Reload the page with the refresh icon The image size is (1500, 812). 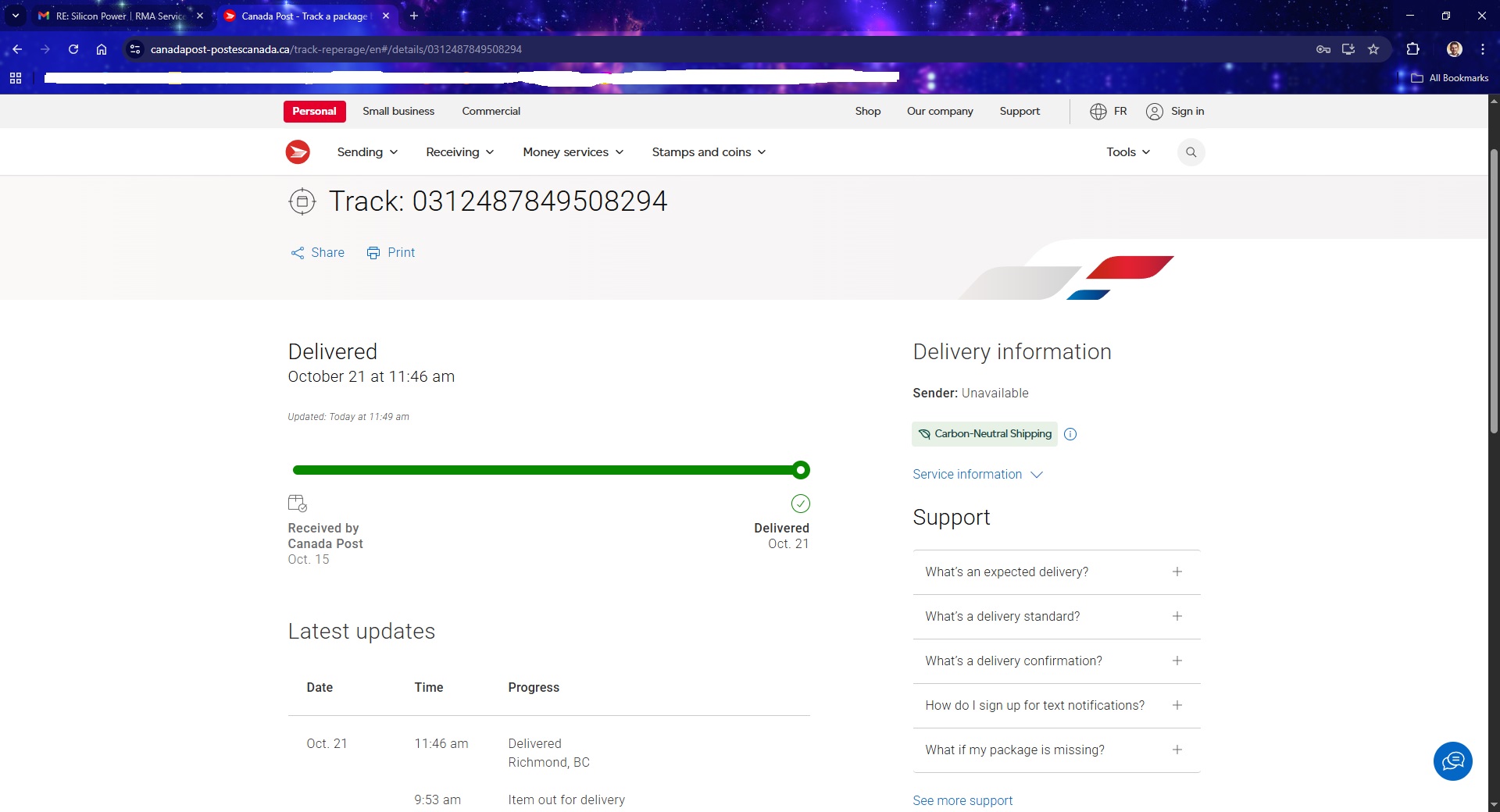coord(73,49)
